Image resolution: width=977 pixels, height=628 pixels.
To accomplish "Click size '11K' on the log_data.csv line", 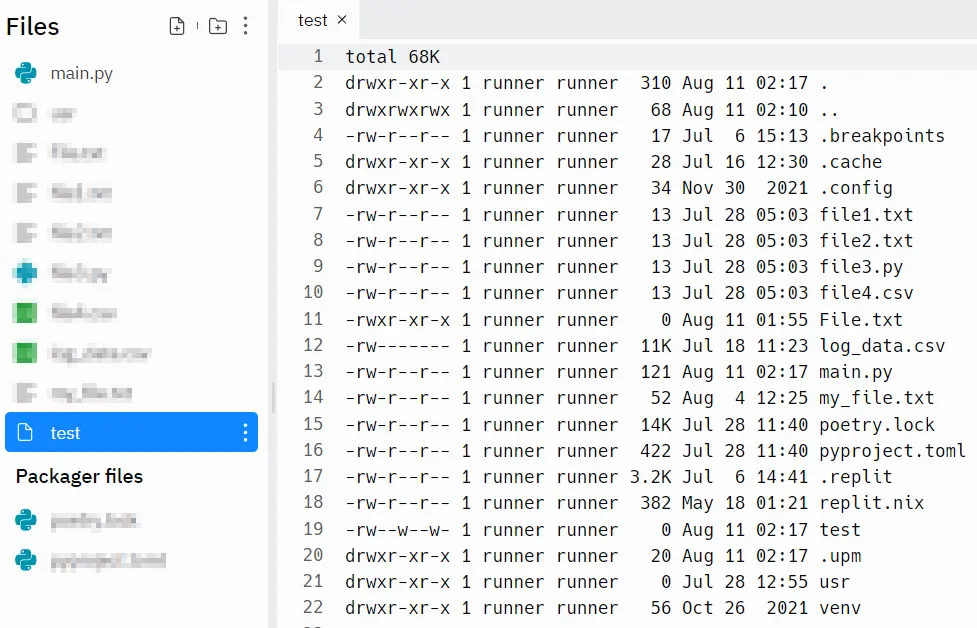I will click(x=655, y=346).
